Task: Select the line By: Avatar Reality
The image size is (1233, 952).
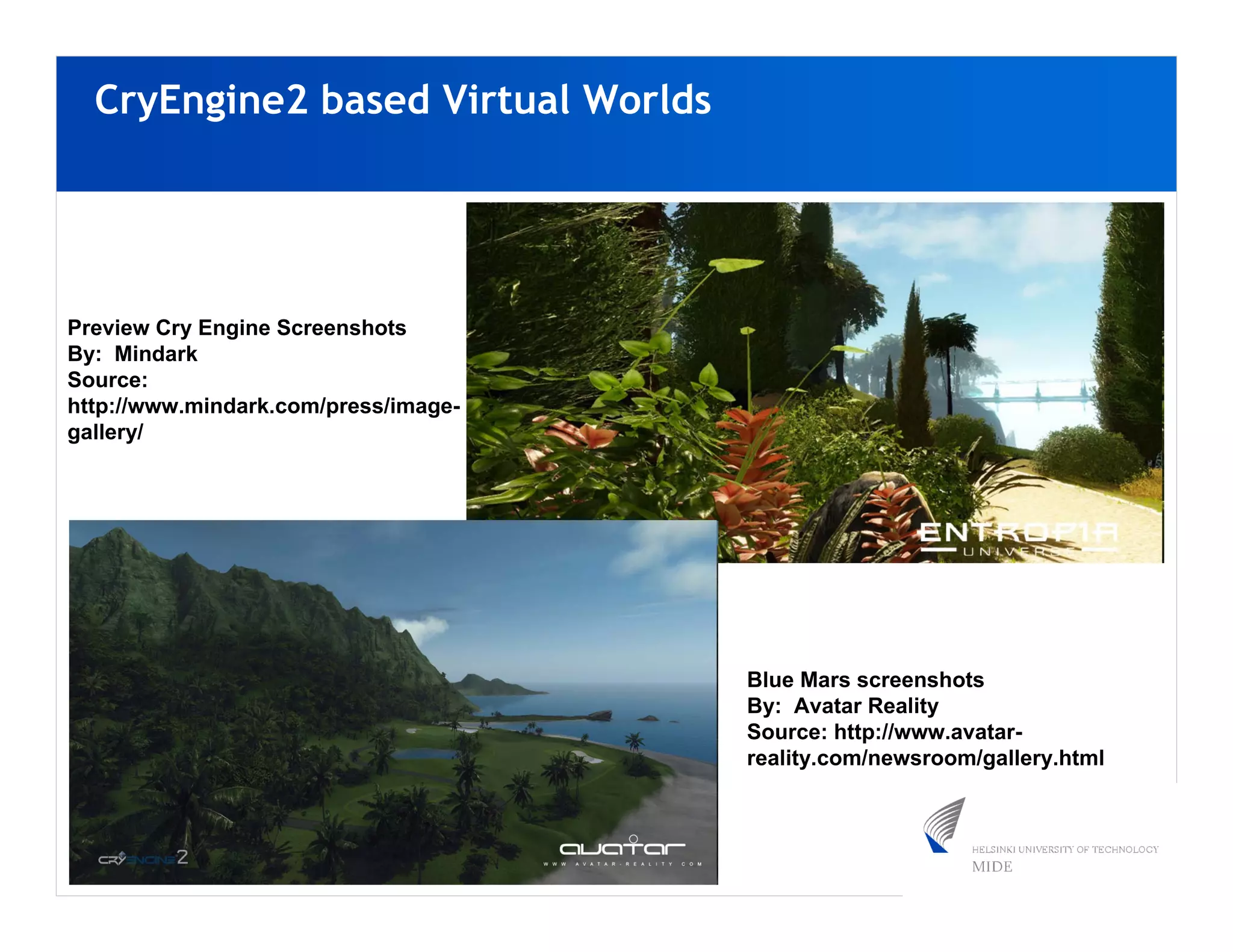Action: click(843, 706)
